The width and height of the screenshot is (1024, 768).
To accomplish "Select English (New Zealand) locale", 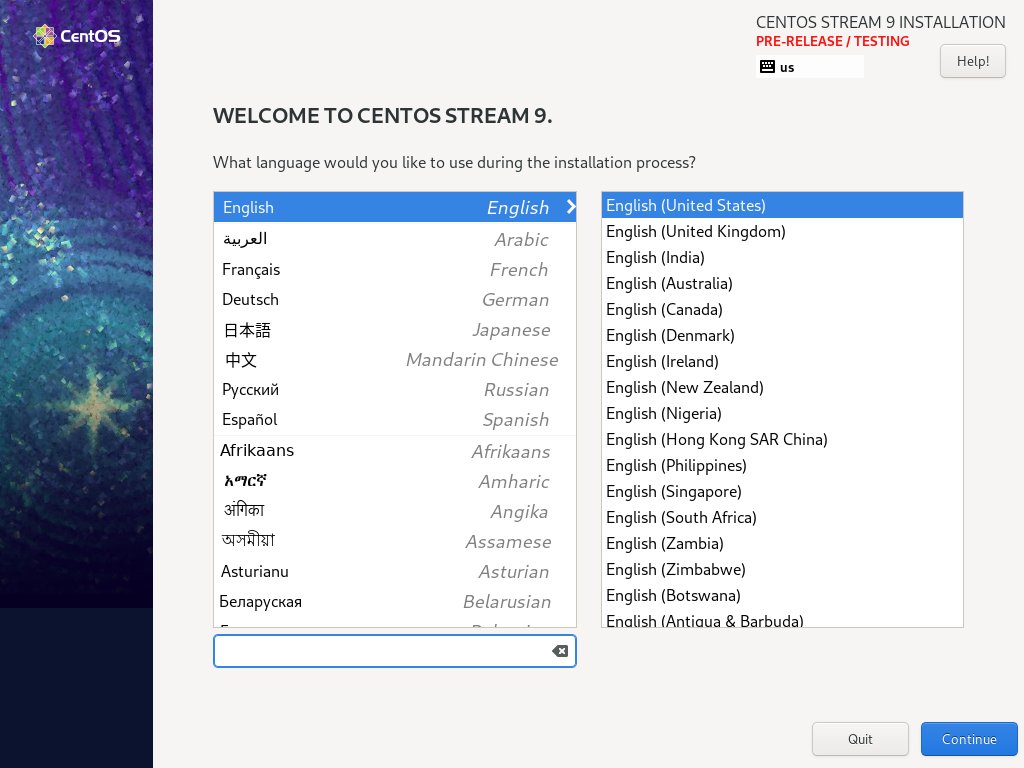I will click(782, 387).
